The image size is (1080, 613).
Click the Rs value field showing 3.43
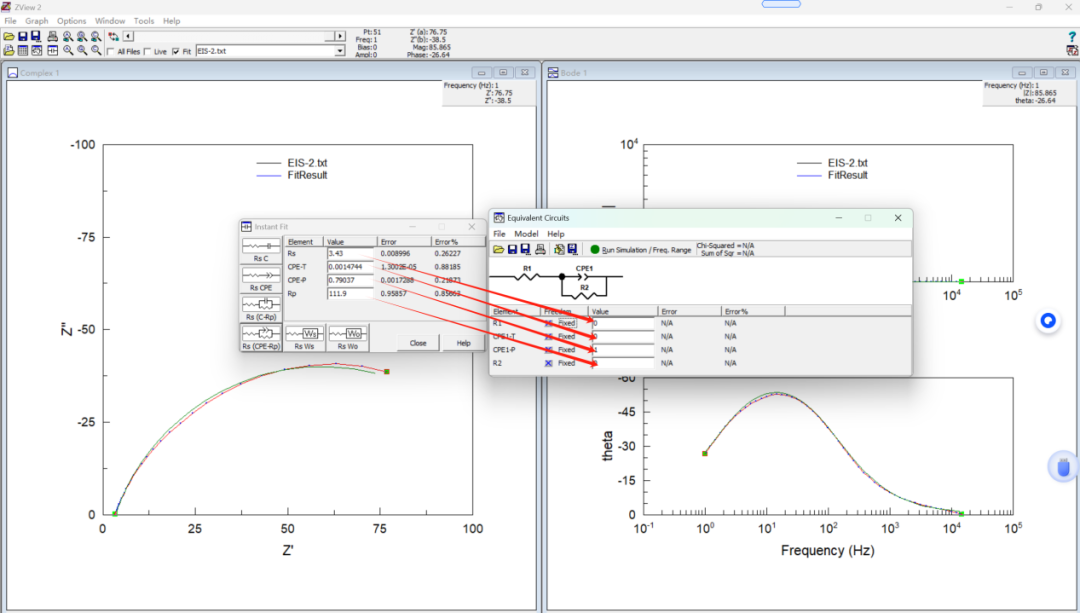coord(351,253)
